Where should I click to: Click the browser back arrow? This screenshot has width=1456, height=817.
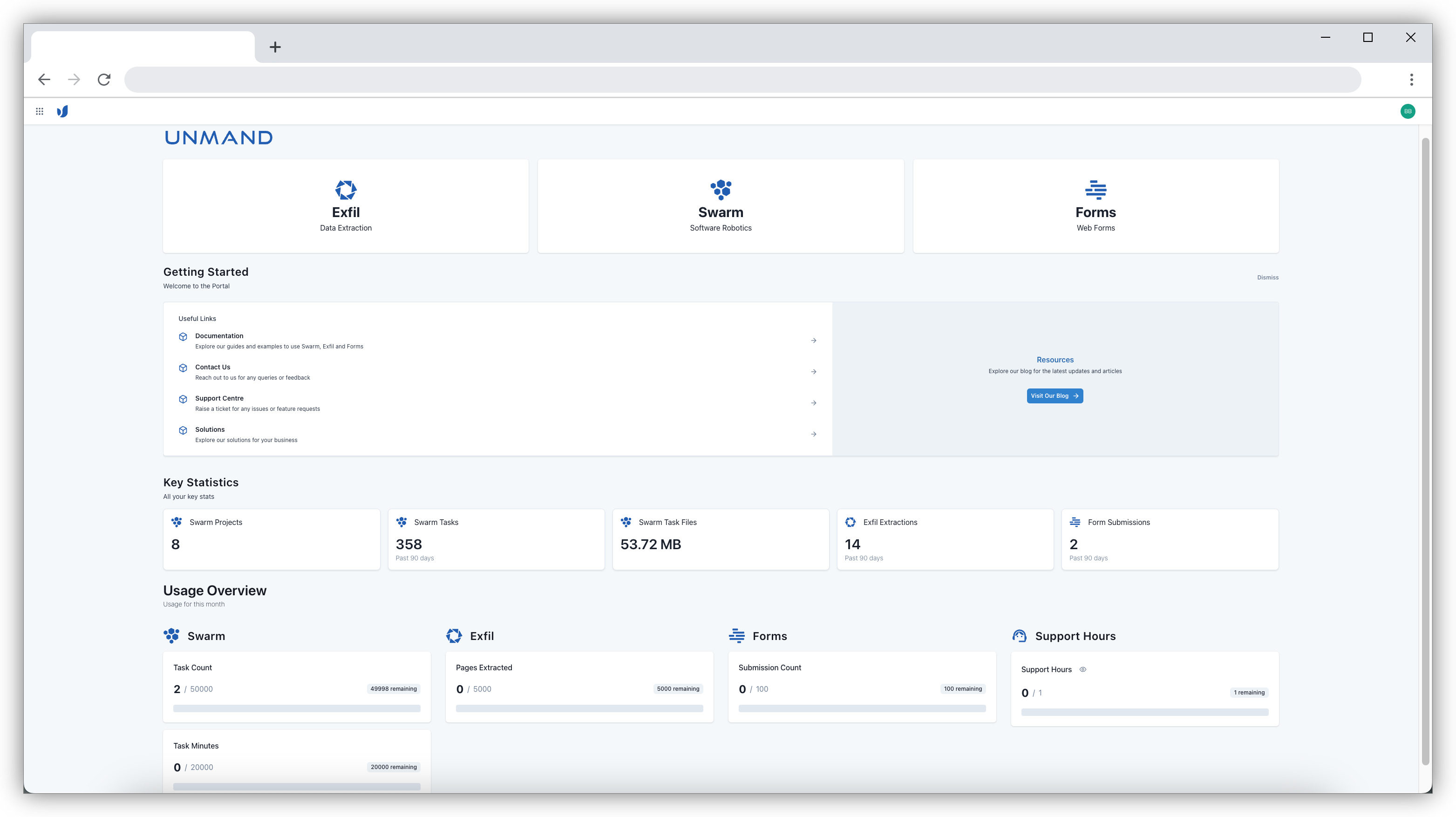pyautogui.click(x=44, y=80)
